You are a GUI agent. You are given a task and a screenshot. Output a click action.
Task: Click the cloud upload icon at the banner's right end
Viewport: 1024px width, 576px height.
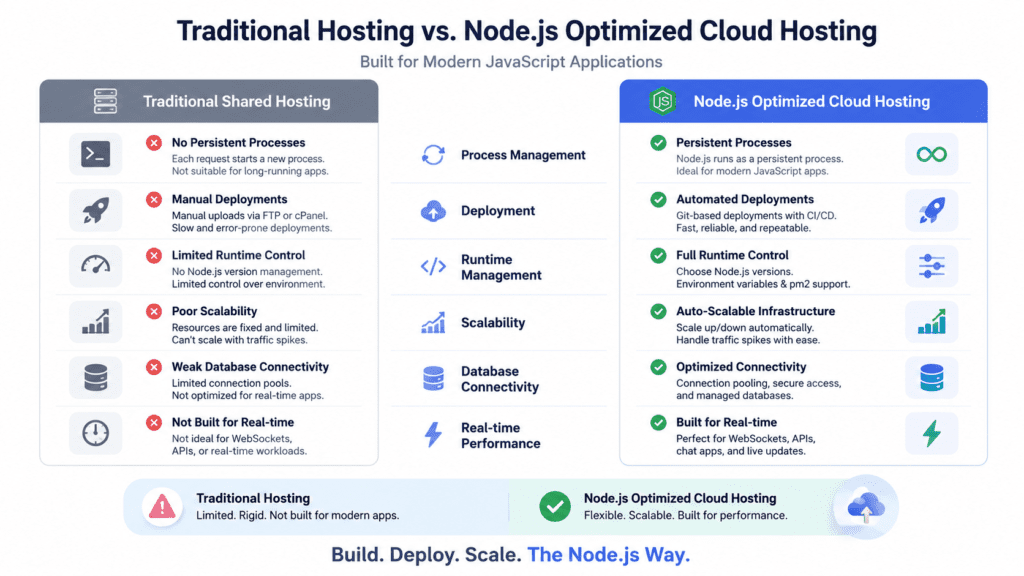(x=865, y=507)
